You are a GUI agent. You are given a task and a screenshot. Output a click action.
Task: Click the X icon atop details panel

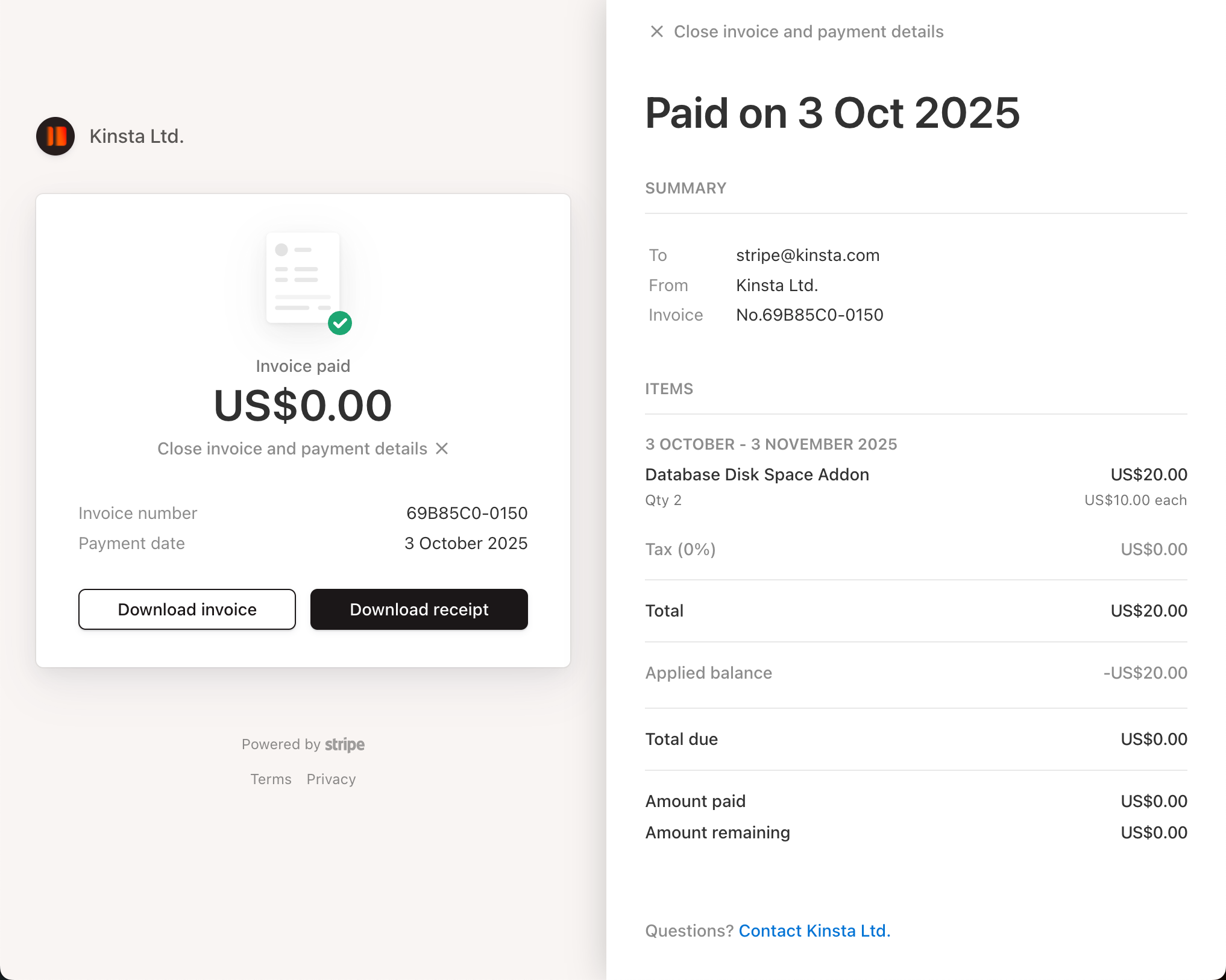pos(657,31)
